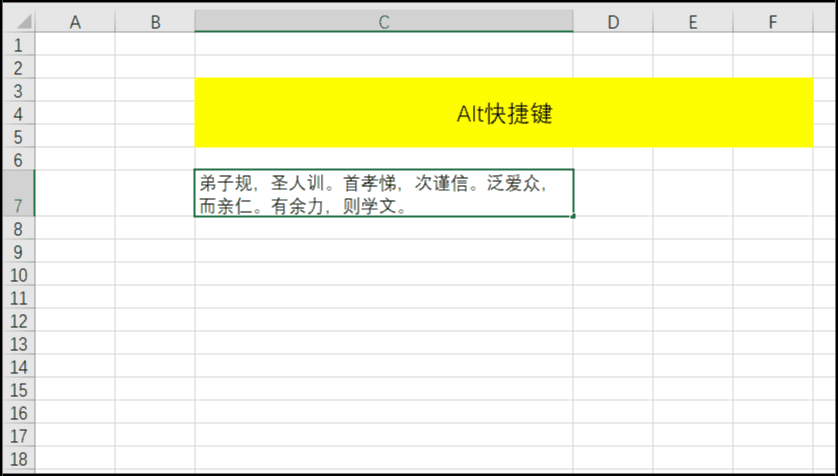Select column A header

pos(75,22)
